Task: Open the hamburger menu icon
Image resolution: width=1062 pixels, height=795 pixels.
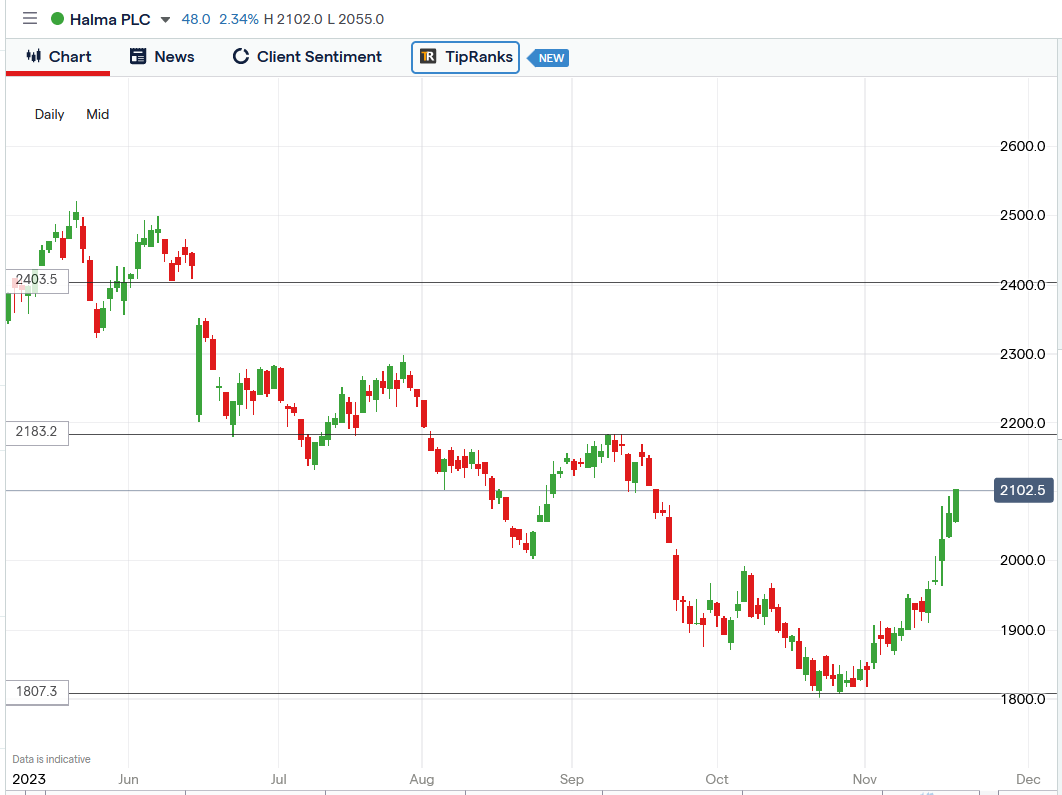Action: click(x=30, y=18)
